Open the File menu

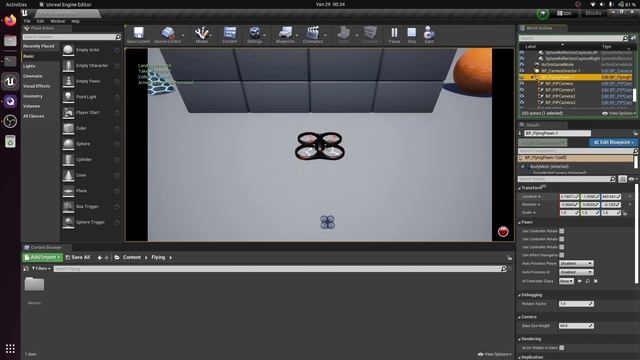tap(27, 21)
